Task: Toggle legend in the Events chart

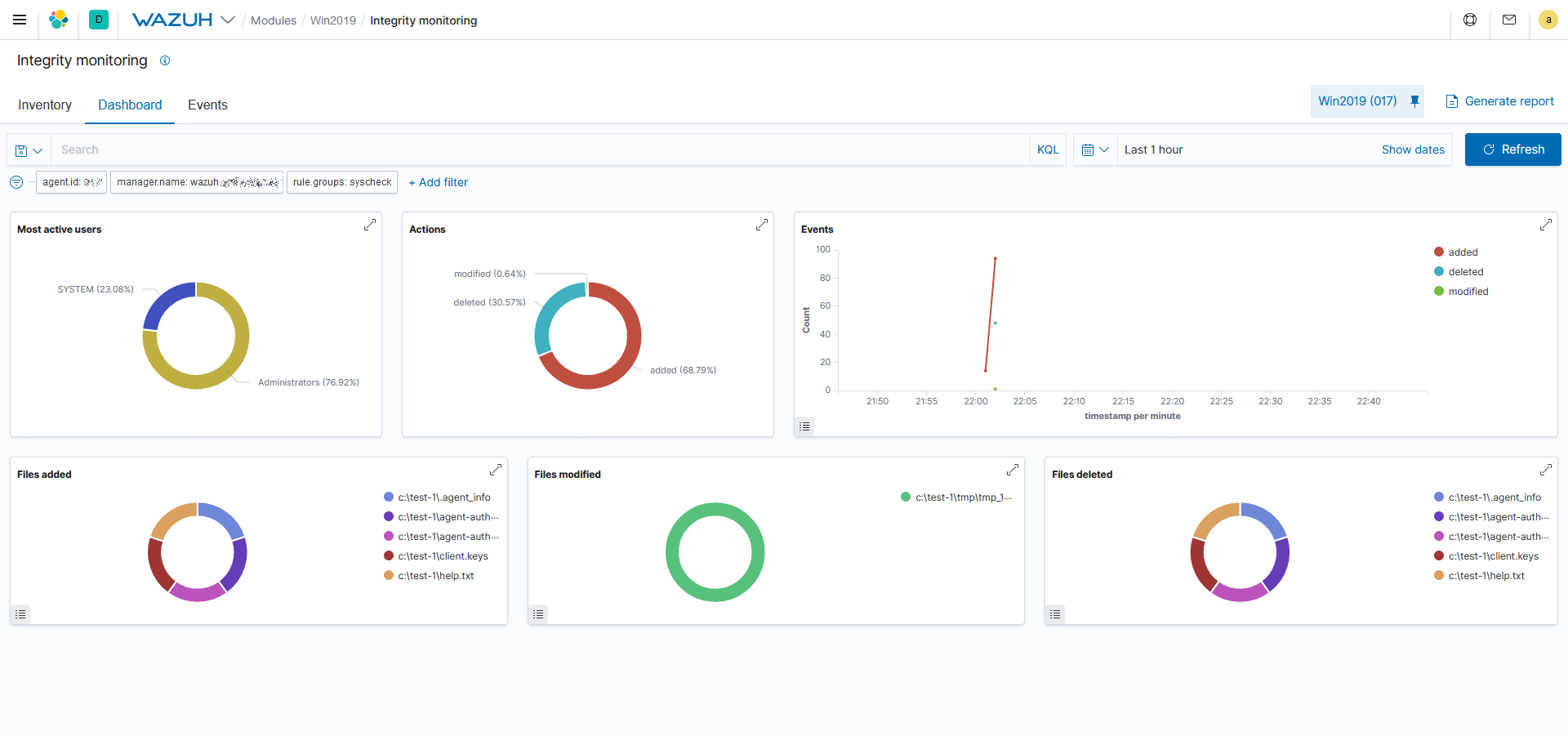Action: pos(804,426)
